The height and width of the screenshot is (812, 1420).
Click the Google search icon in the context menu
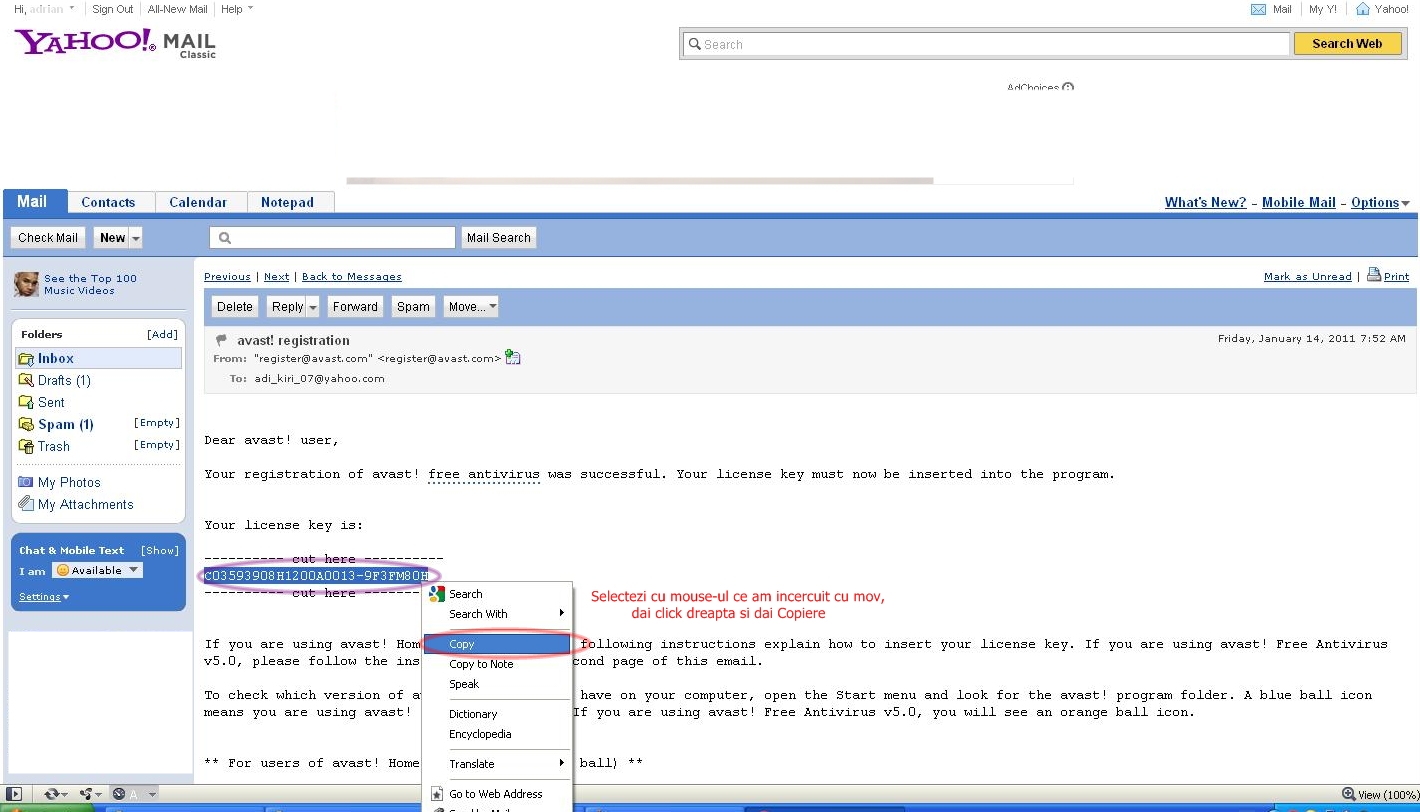[x=436, y=594]
